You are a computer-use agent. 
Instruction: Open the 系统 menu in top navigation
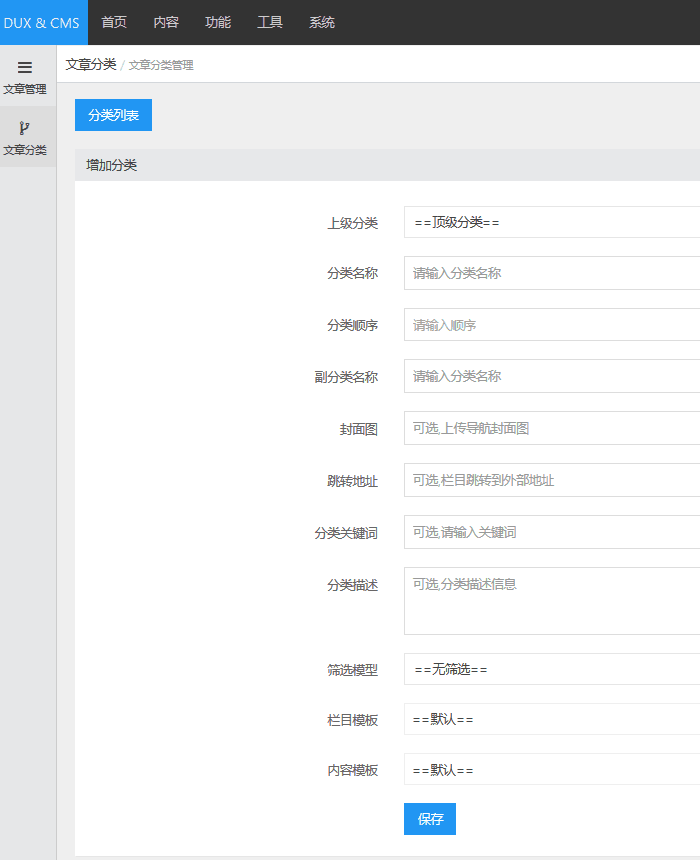tap(322, 22)
